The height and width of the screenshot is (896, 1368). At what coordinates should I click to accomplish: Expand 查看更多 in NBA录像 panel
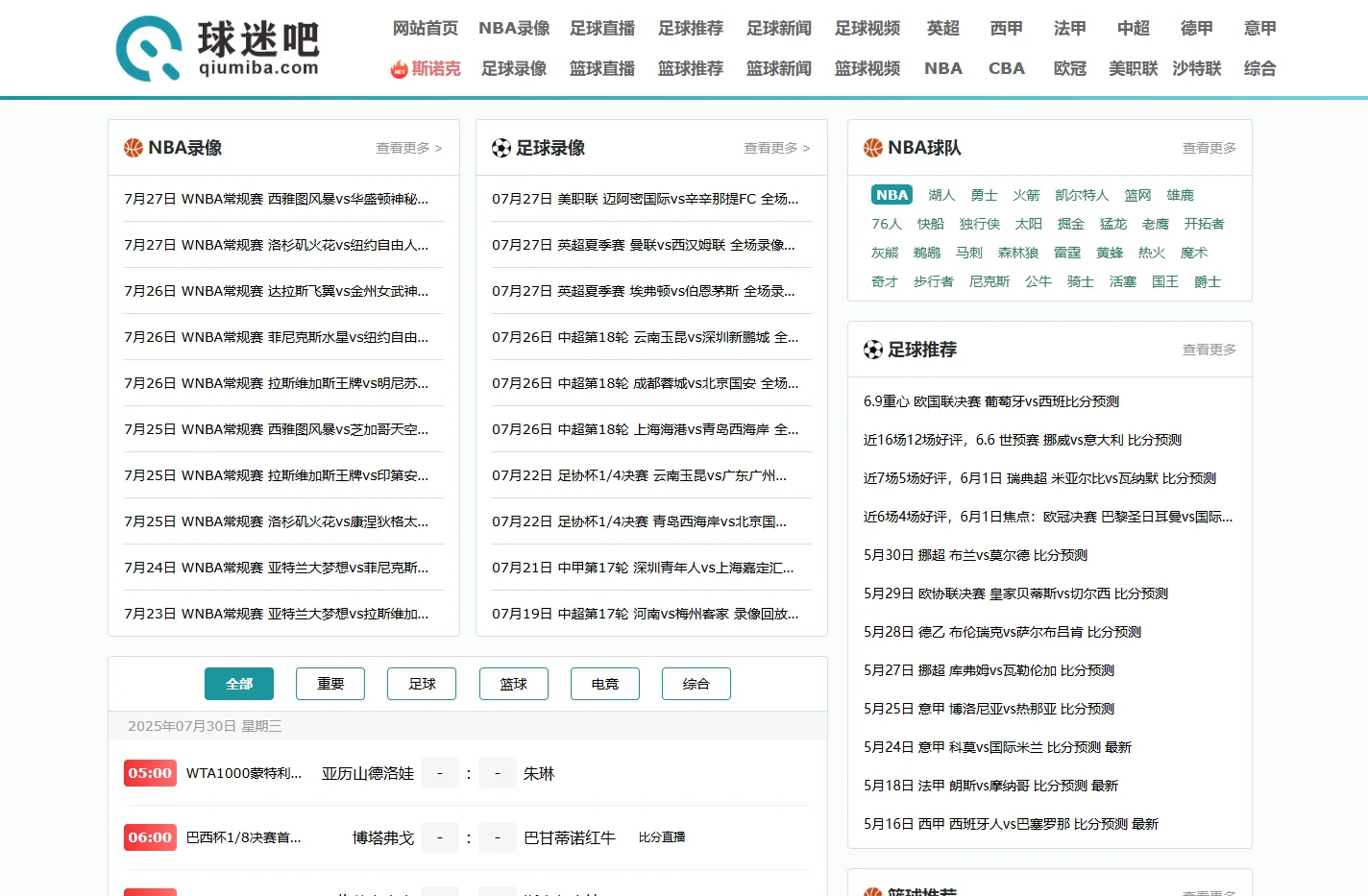[x=409, y=148]
